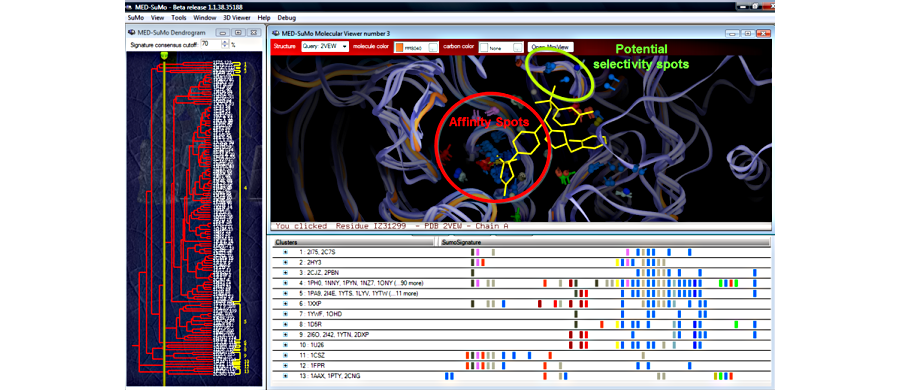This screenshot has height=390, width=900.
Task: Select row text '7 : 1YWF, 1OHD'
Action: click(321, 314)
